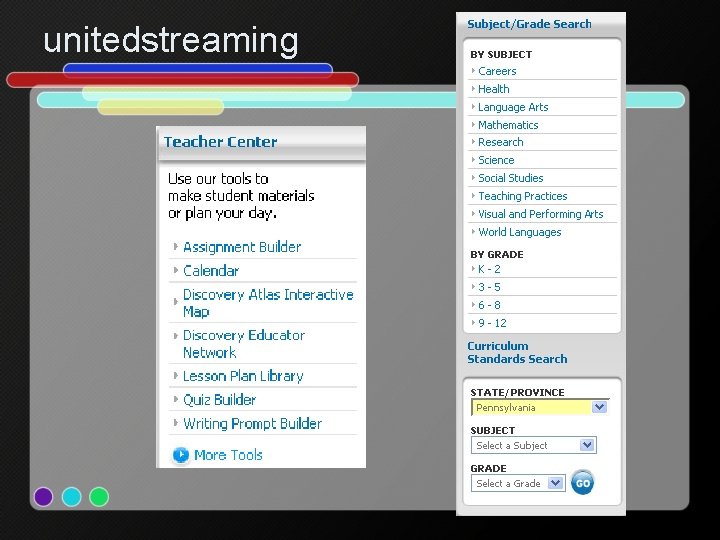Select the World Languages subject
Image resolution: width=720 pixels, height=540 pixels.
tap(519, 232)
